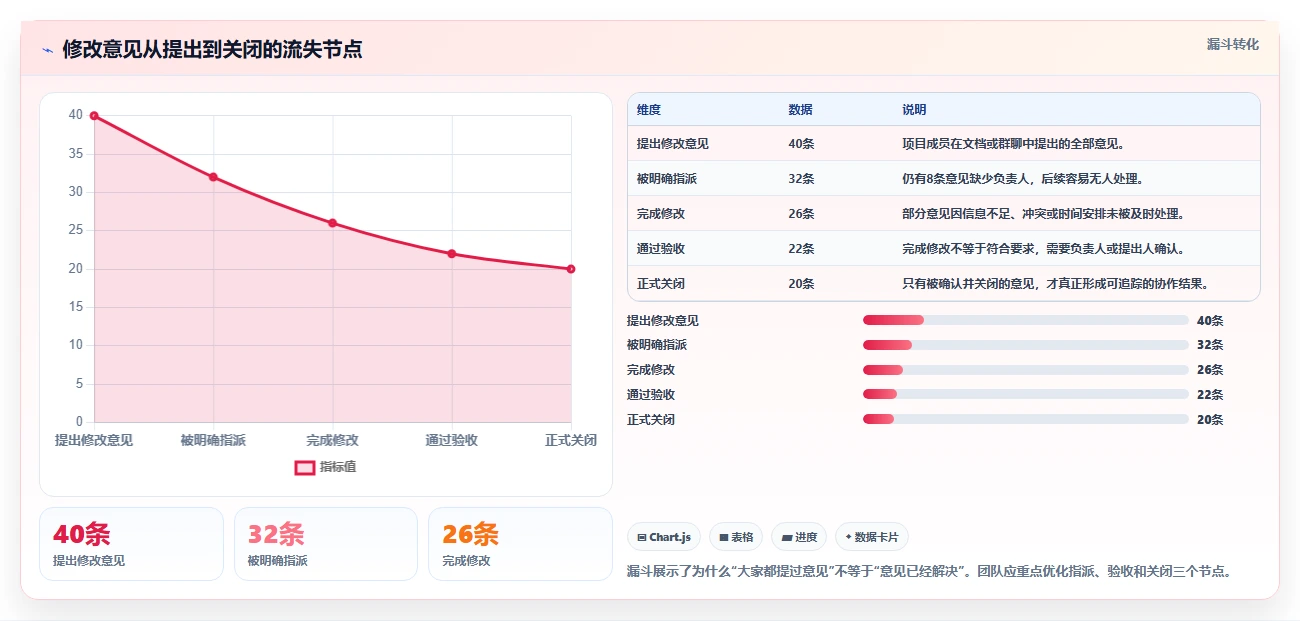Click the 数据 column header

[x=800, y=110]
